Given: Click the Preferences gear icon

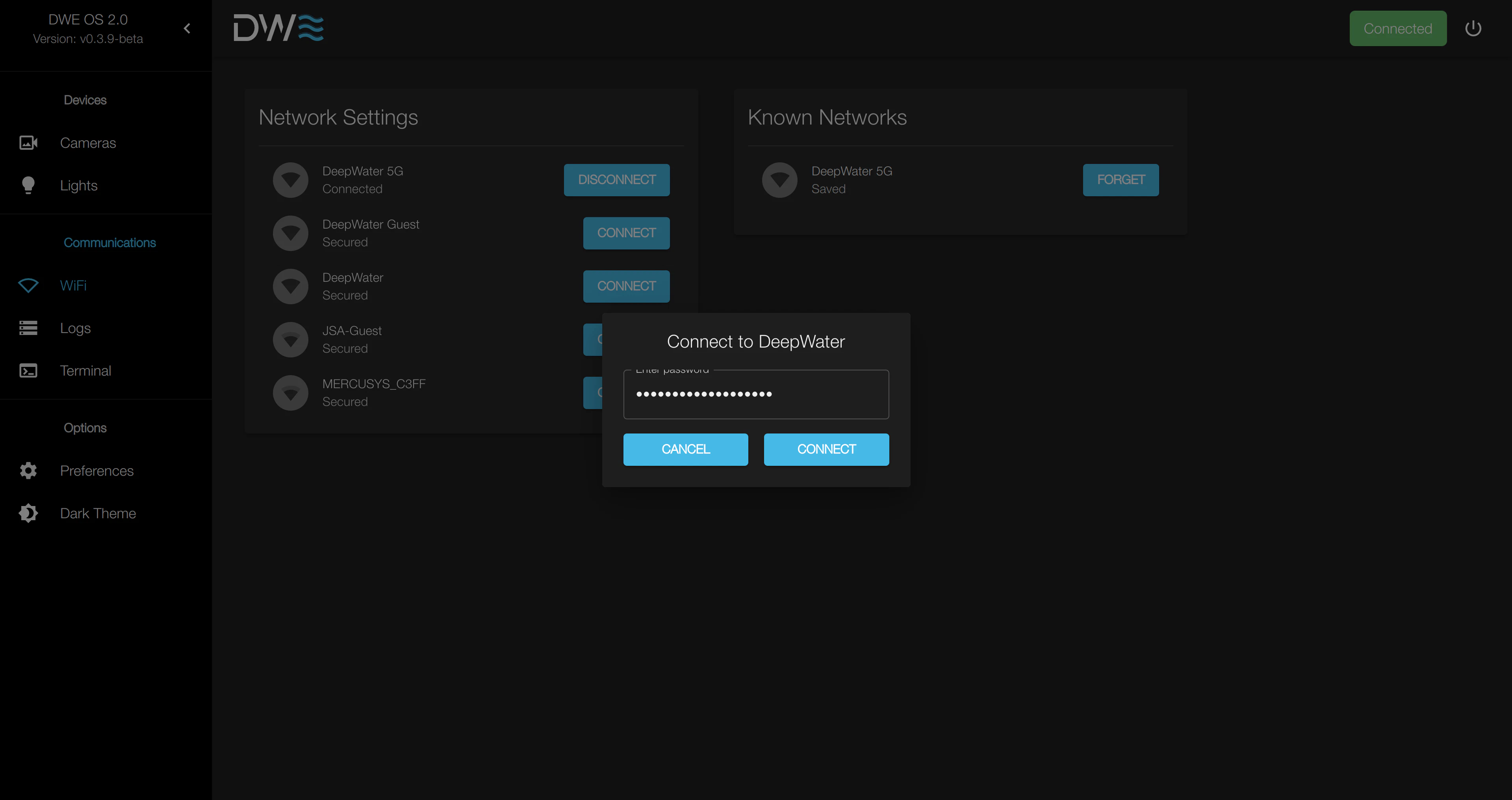Looking at the screenshot, I should [x=28, y=471].
